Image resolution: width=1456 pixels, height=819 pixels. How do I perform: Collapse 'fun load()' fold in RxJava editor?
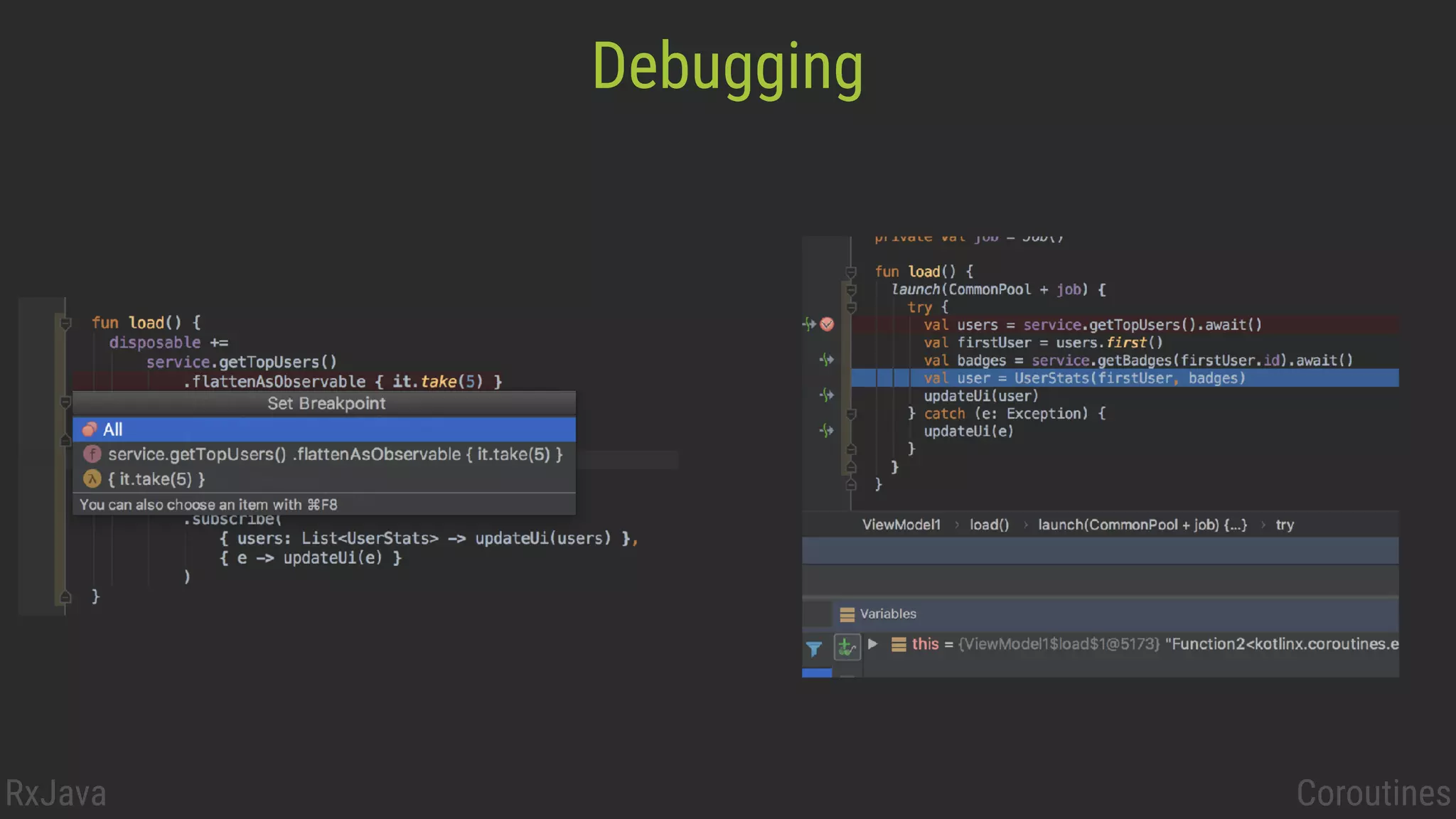tap(65, 323)
